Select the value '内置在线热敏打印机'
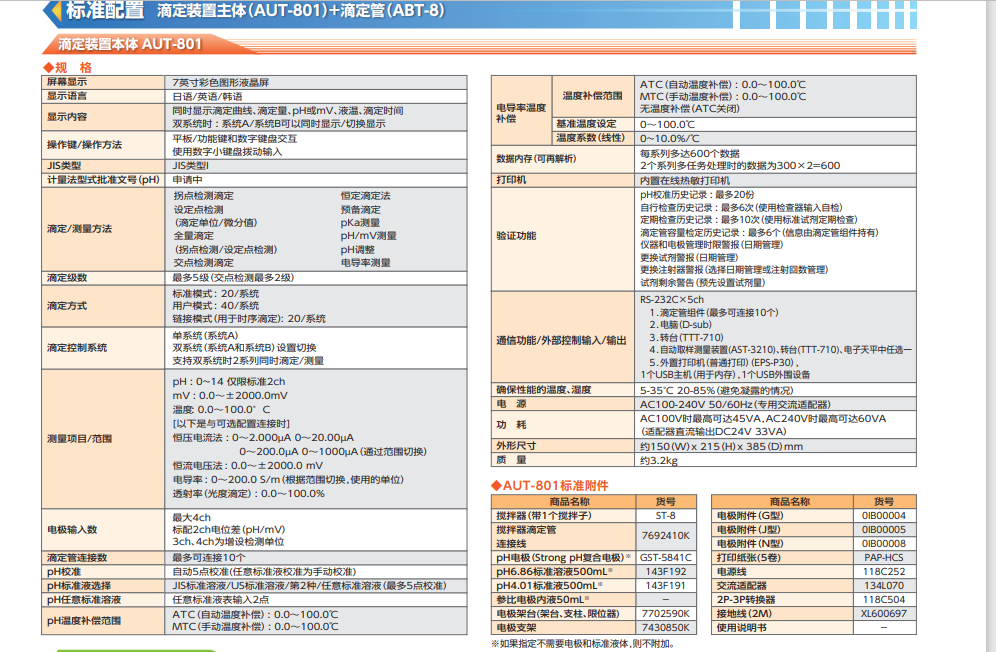Viewport: 996px width, 652px height. point(685,180)
